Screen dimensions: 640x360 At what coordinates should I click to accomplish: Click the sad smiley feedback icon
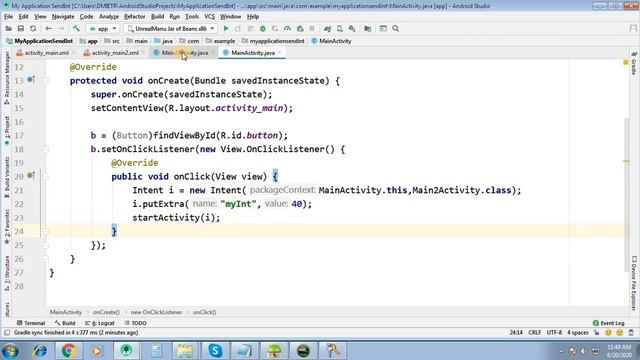click(620, 333)
